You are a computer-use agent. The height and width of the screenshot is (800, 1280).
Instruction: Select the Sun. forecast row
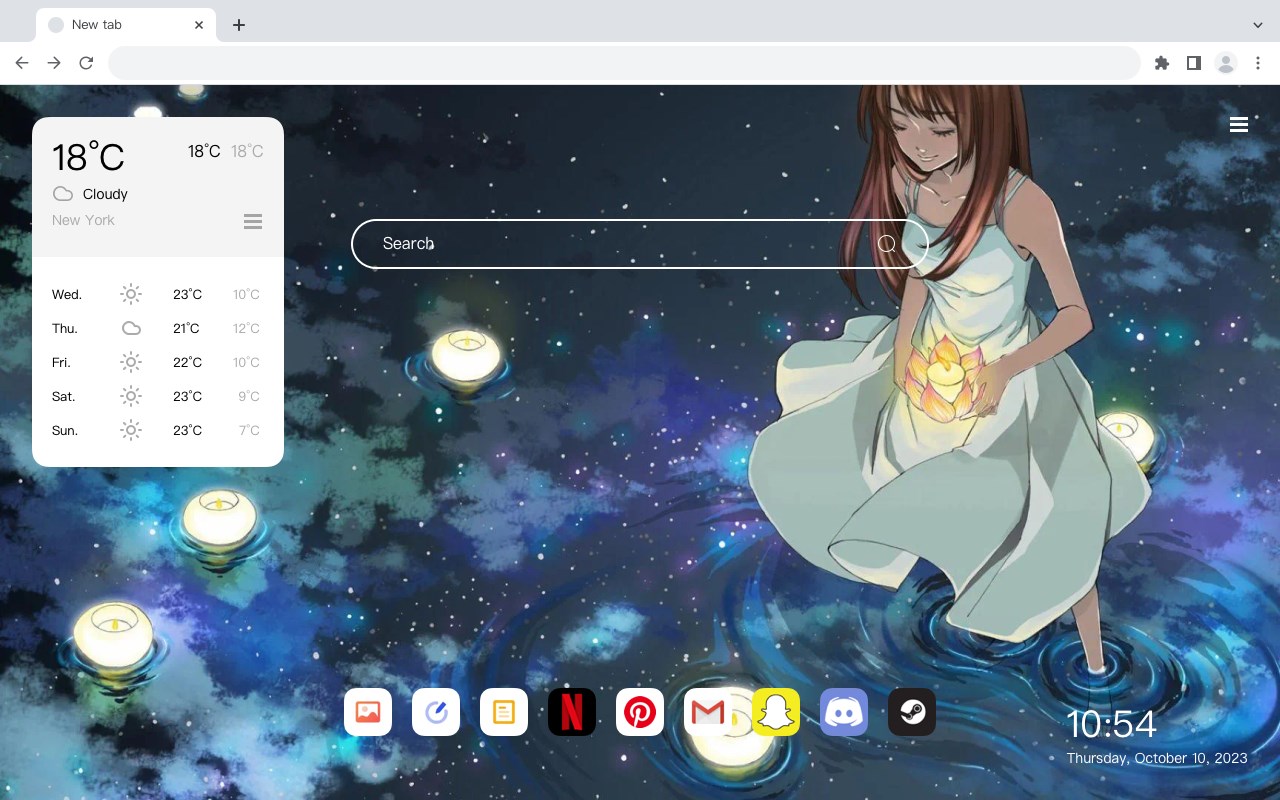(x=158, y=430)
